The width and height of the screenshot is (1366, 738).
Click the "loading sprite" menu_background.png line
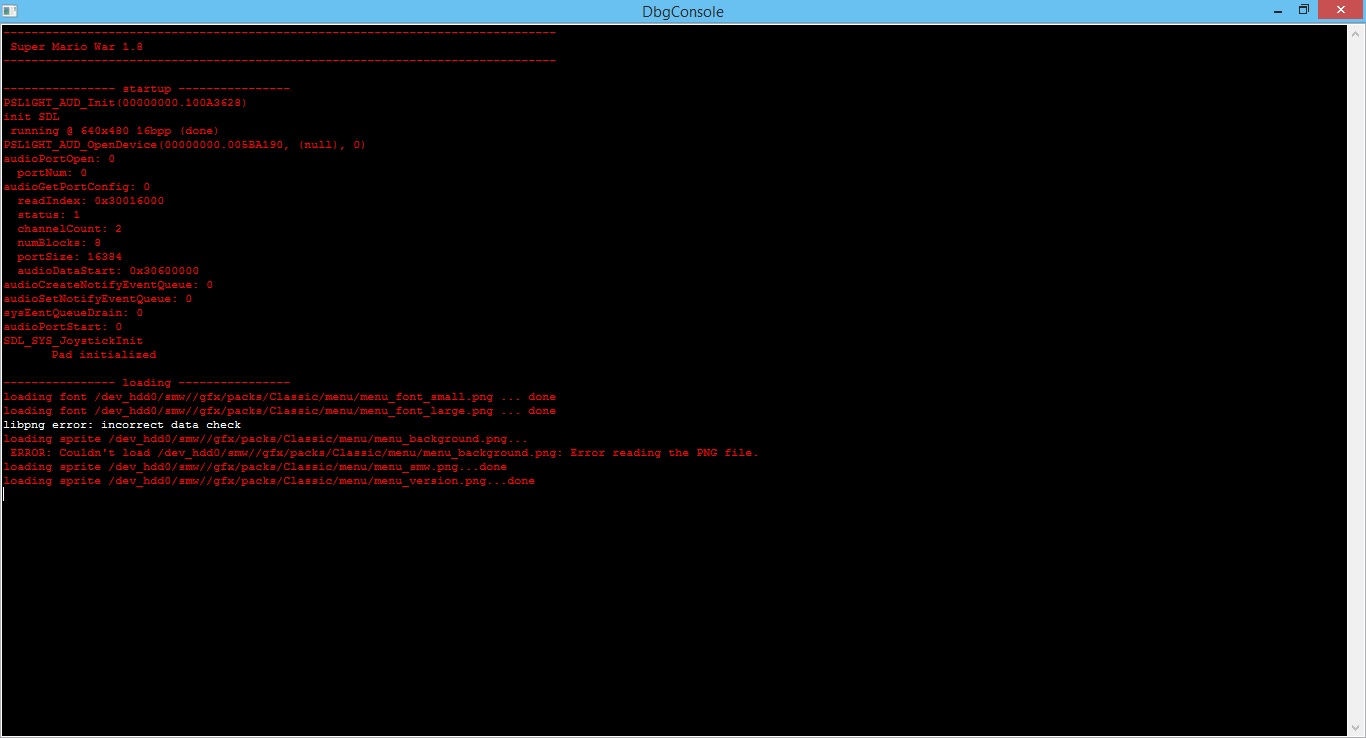(266, 439)
